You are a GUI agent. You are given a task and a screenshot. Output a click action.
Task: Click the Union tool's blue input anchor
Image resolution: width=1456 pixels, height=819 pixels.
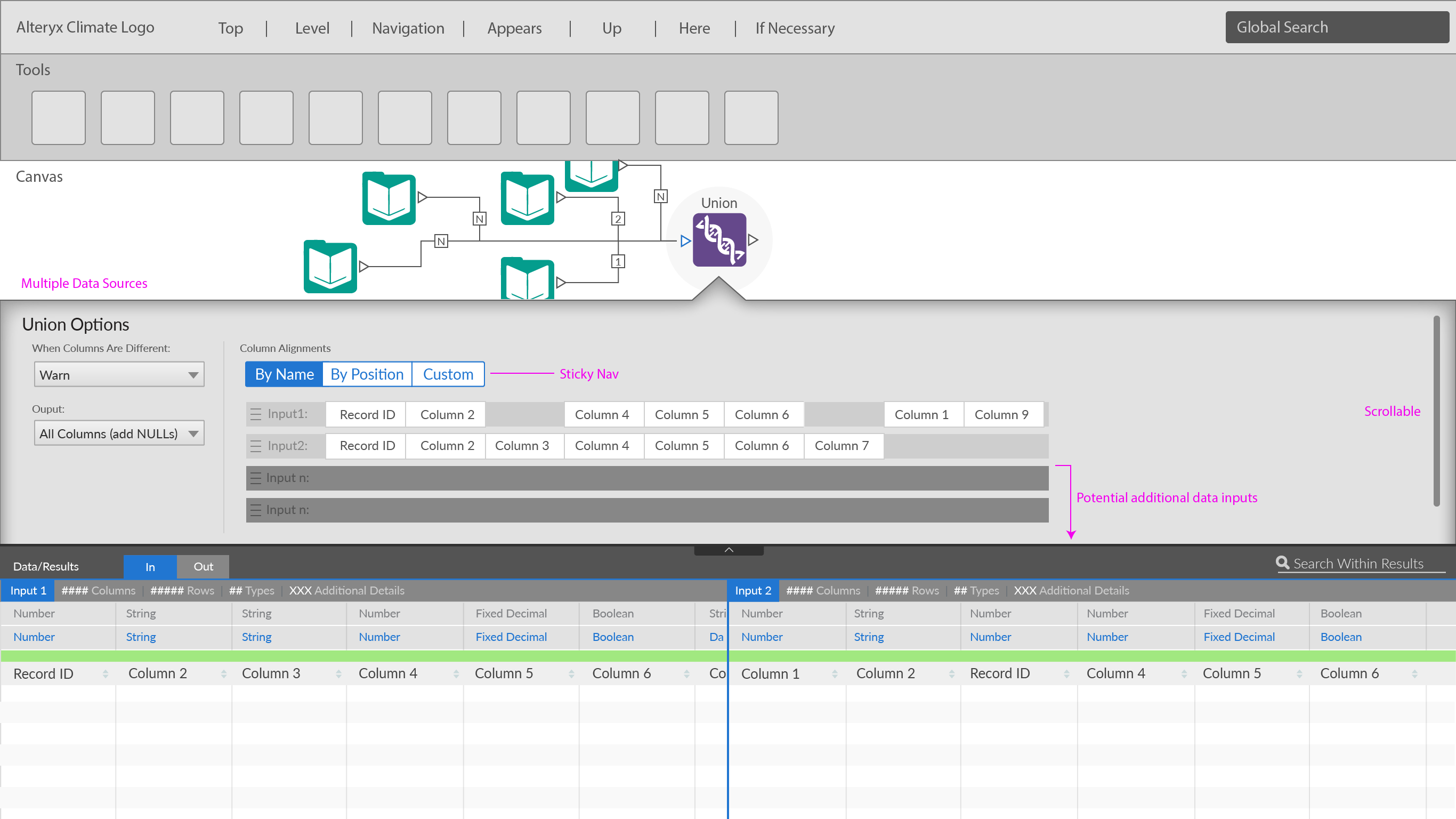685,242
